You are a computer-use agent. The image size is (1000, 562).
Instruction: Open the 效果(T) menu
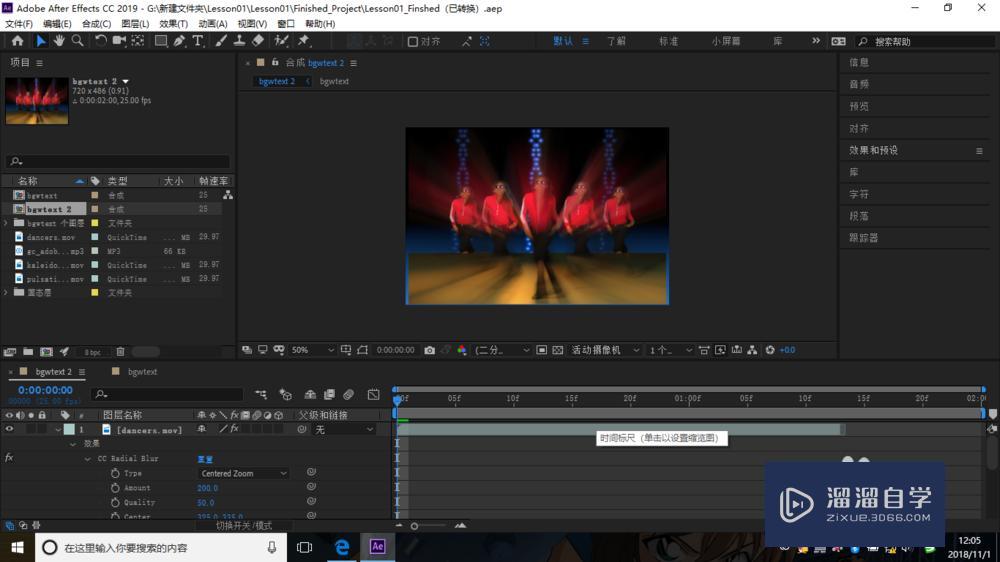[x=173, y=24]
